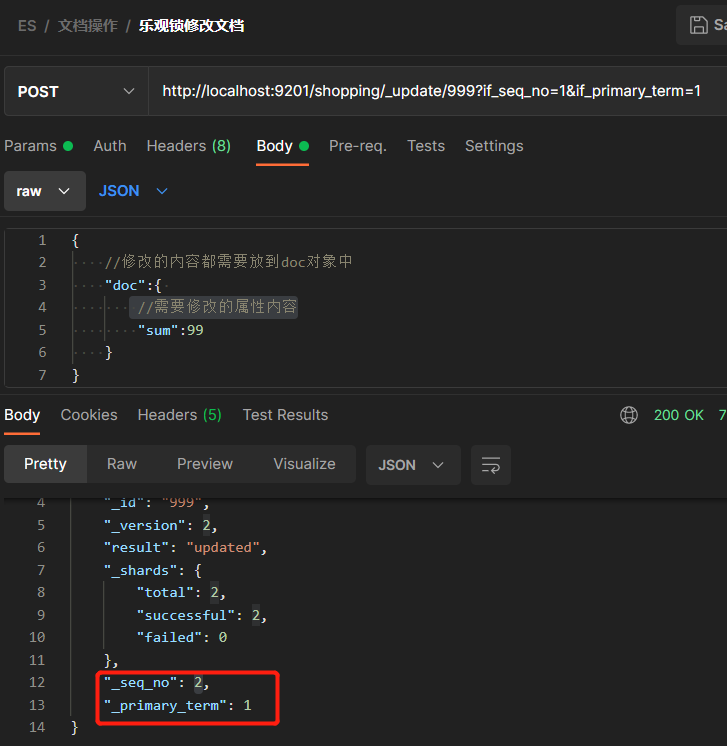Open the response Cookies tab
The width and height of the screenshot is (727, 746).
point(89,415)
